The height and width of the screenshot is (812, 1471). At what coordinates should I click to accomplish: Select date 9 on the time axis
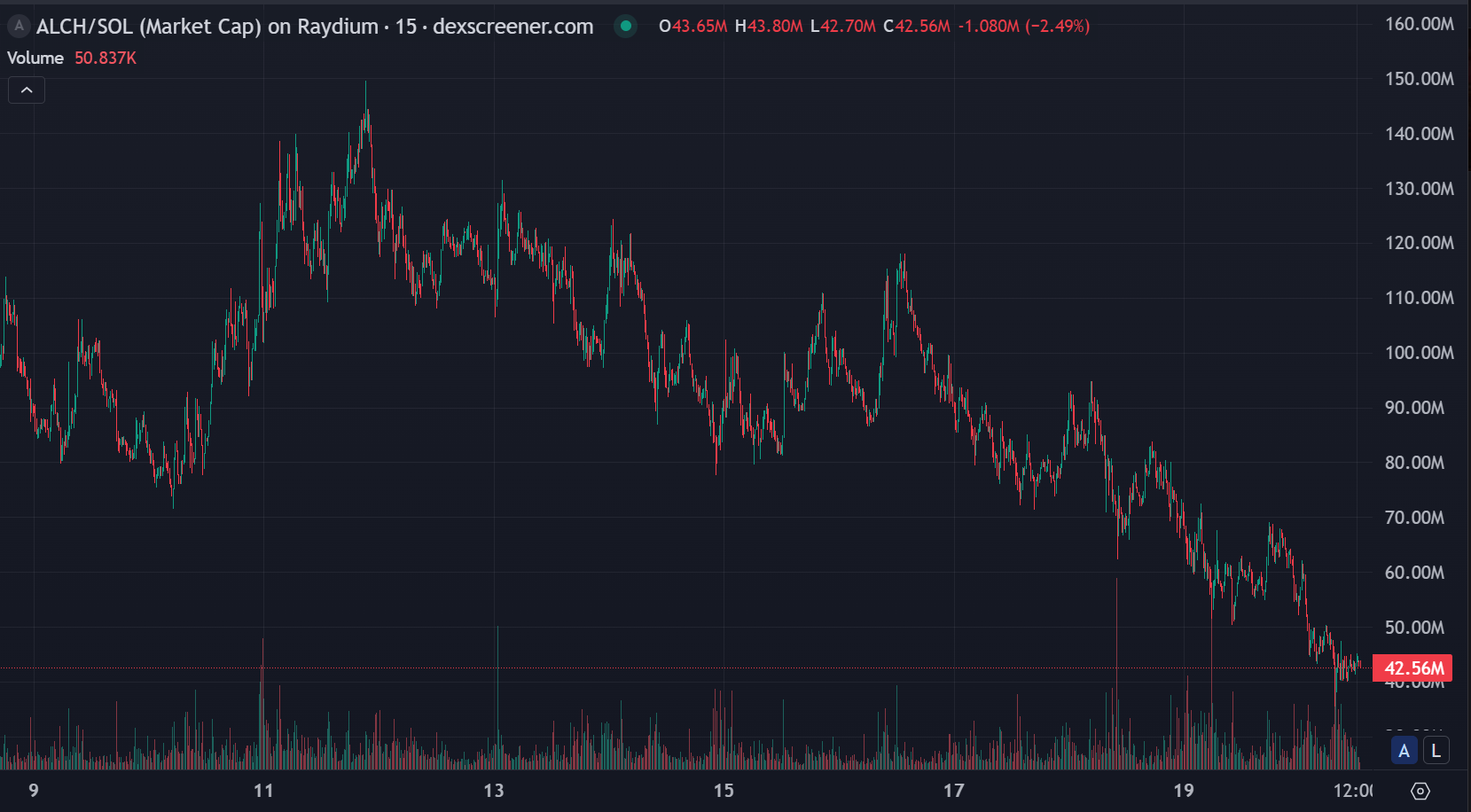coord(34,791)
